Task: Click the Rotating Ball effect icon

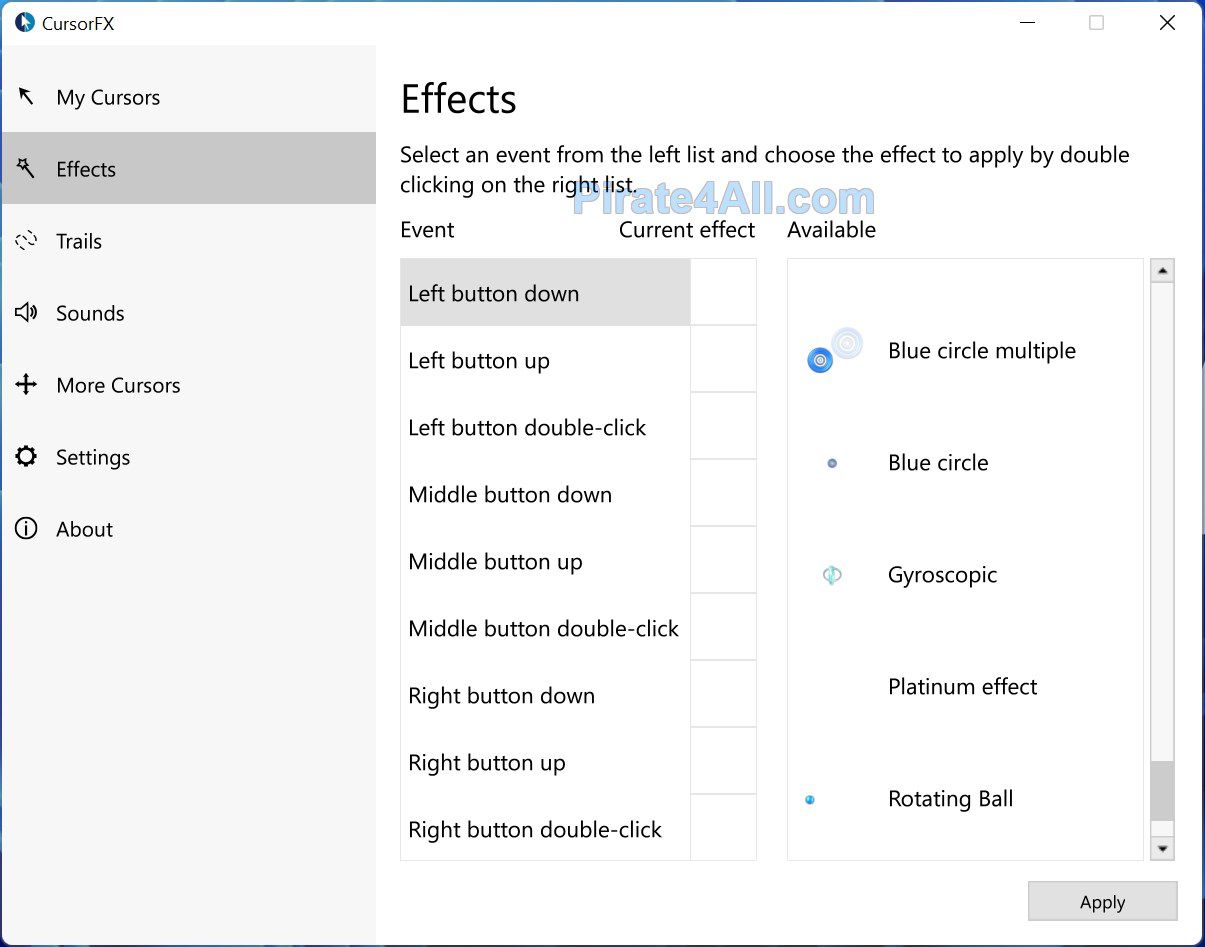Action: point(810,799)
